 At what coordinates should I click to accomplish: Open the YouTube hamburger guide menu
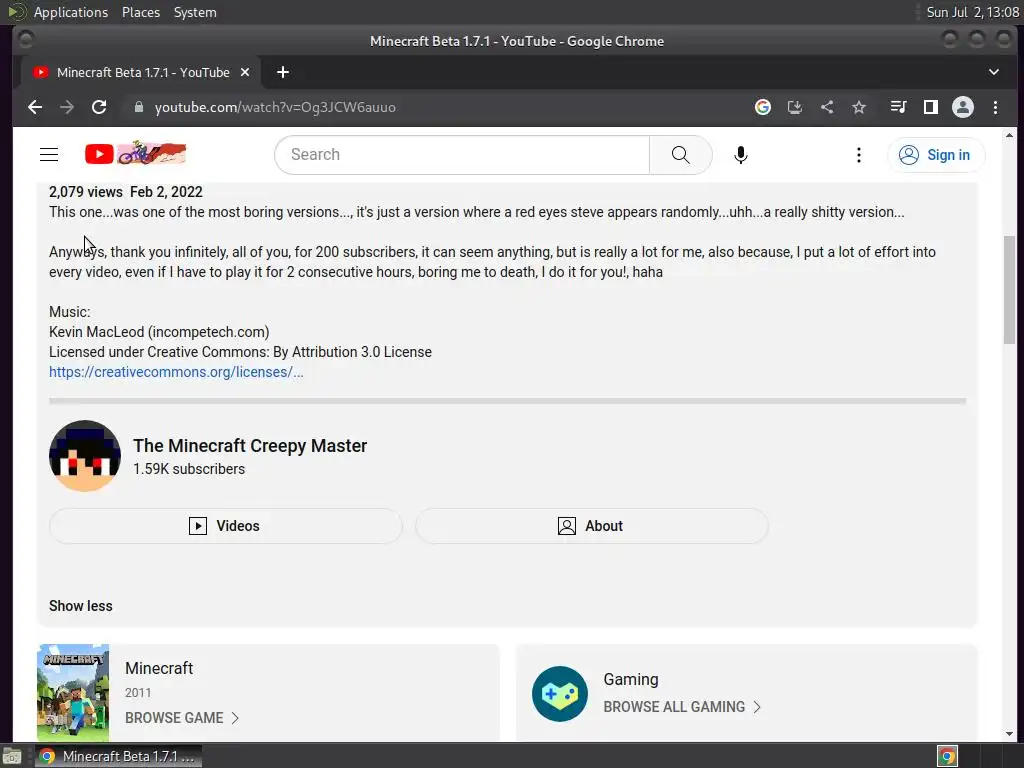[49, 155]
